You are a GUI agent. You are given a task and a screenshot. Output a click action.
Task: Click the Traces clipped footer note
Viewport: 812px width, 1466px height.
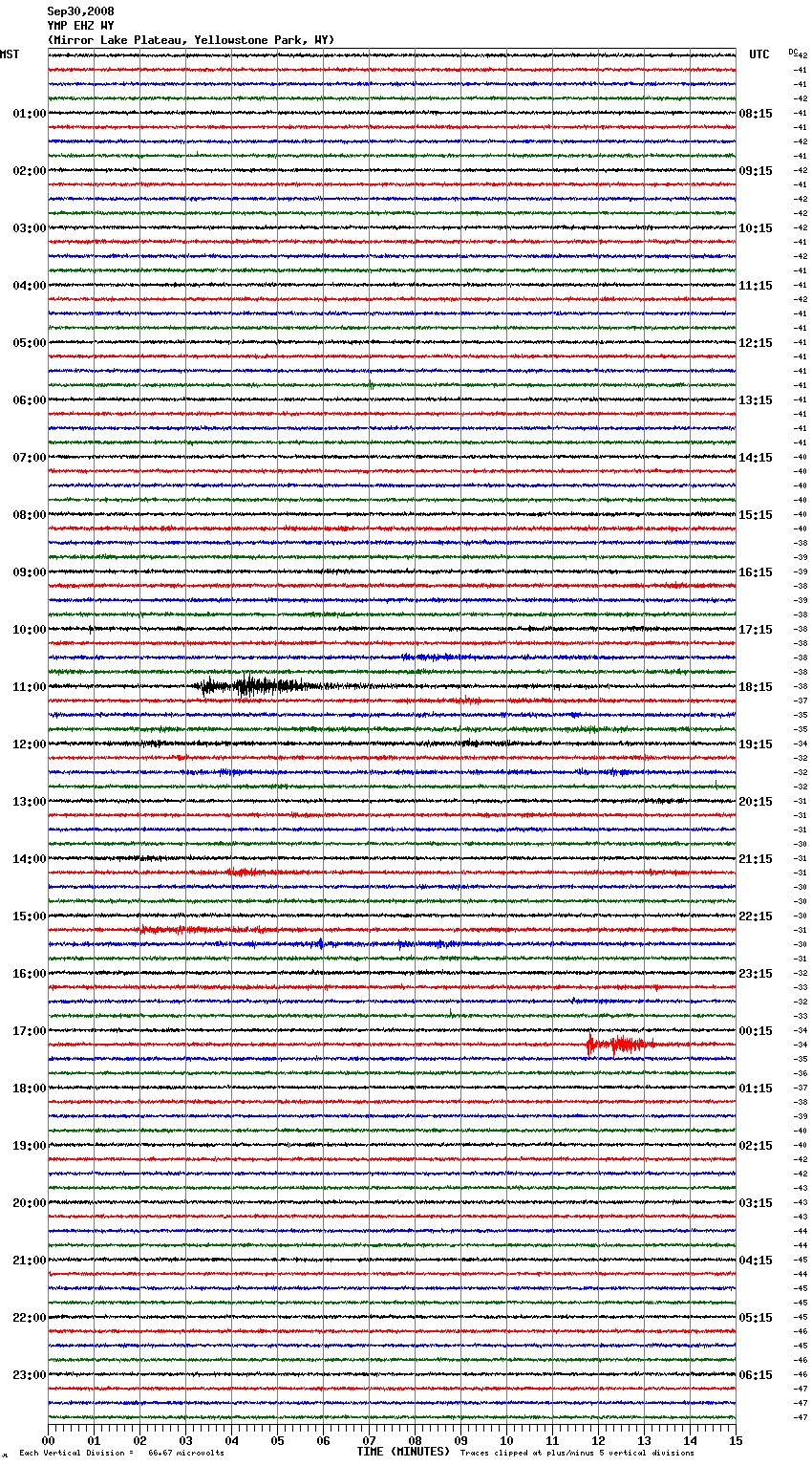(x=578, y=1453)
